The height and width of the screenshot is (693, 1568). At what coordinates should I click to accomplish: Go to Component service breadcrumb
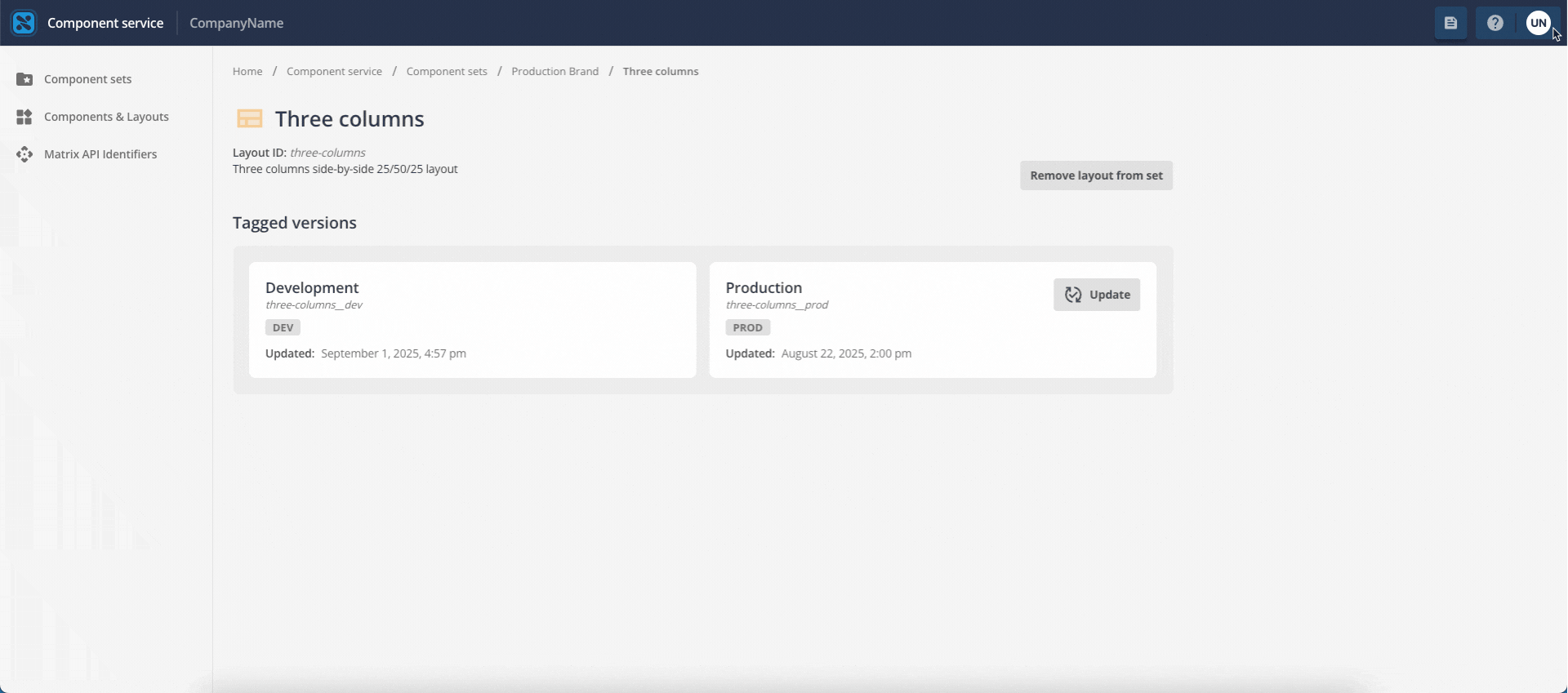pyautogui.click(x=334, y=71)
